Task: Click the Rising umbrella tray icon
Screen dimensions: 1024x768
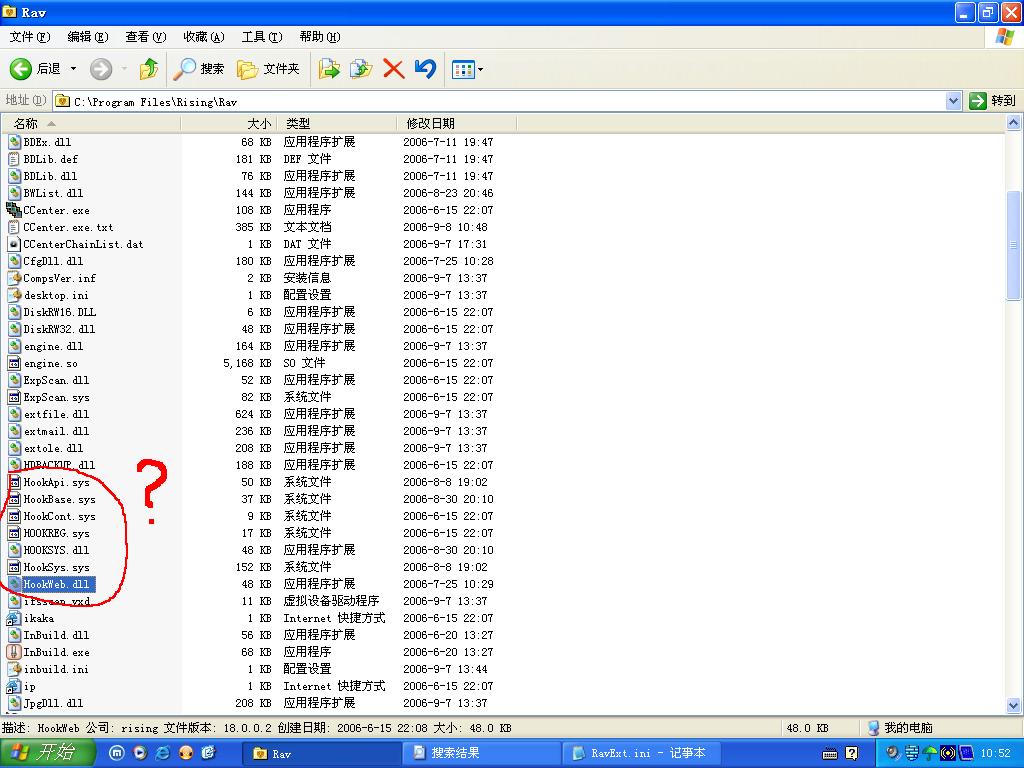Action: coord(930,754)
